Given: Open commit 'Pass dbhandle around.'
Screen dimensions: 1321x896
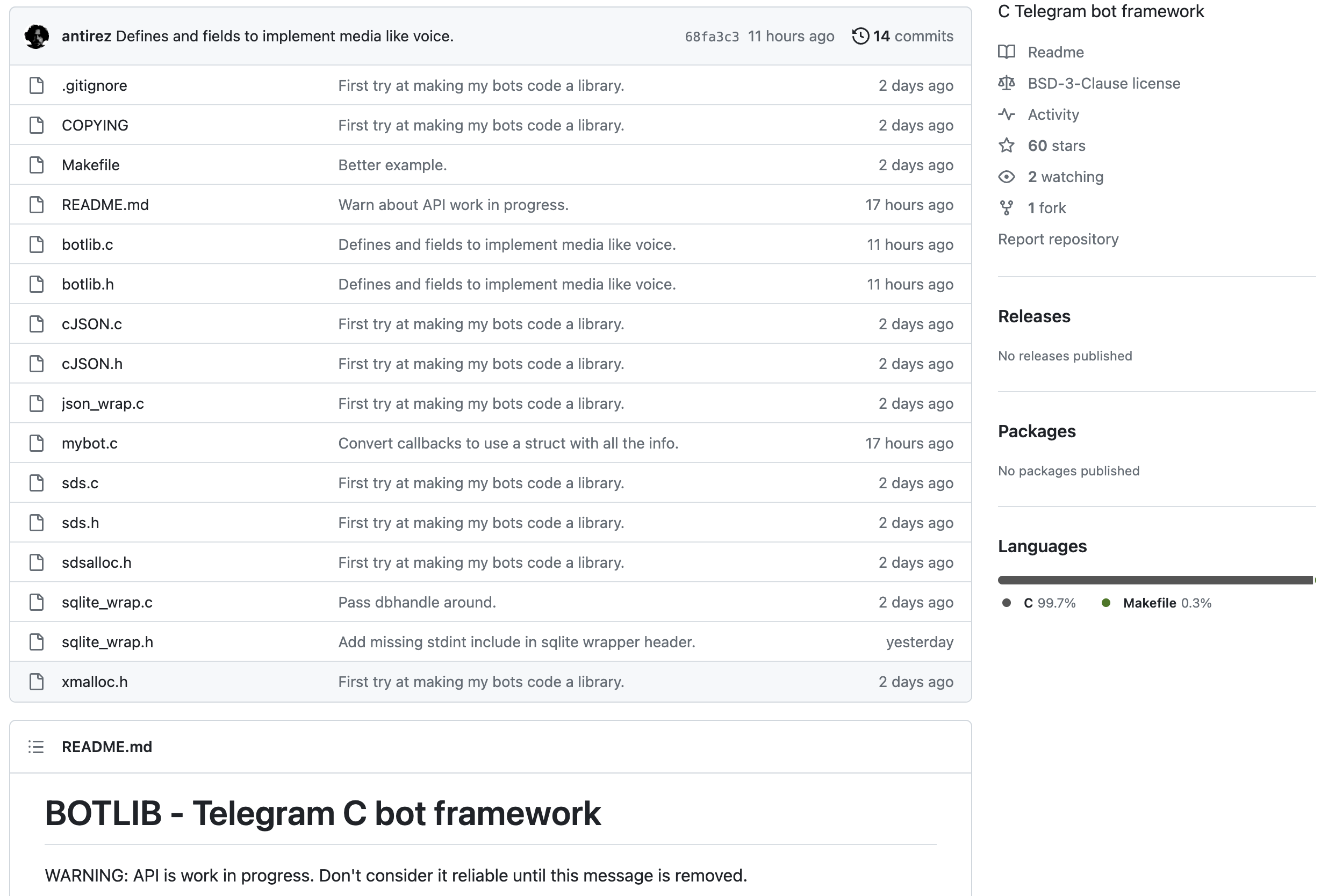Looking at the screenshot, I should tap(417, 602).
